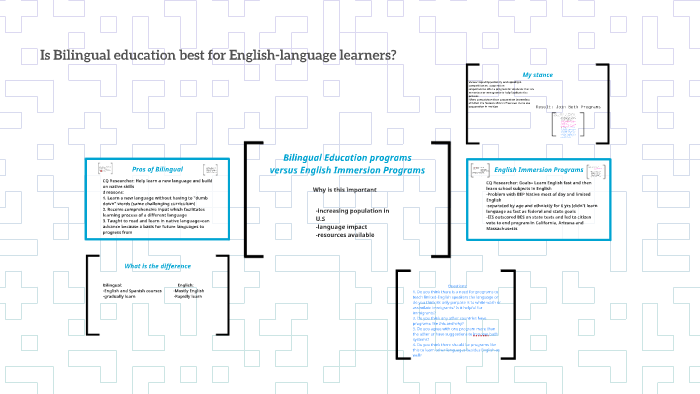Viewport: 700px width, 394px height.
Task: Open the small bracketed frame under Result text
Action: [x=568, y=124]
